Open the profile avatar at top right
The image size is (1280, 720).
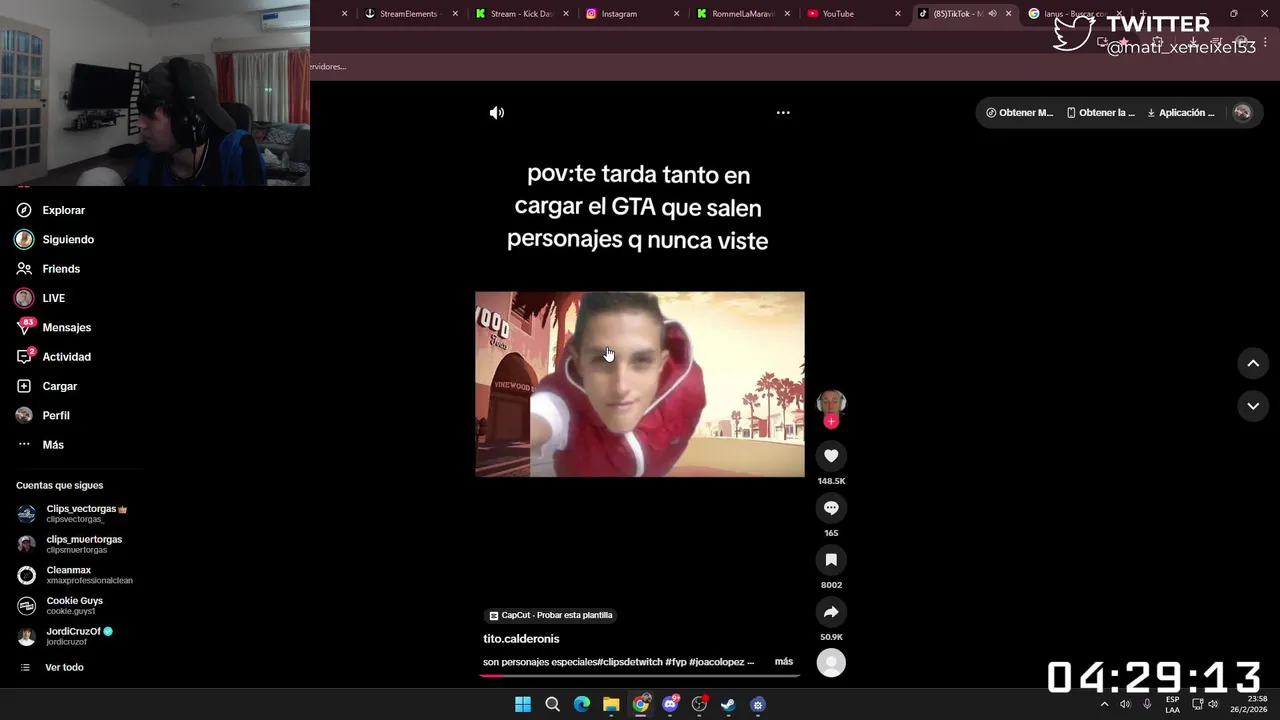tap(1242, 113)
